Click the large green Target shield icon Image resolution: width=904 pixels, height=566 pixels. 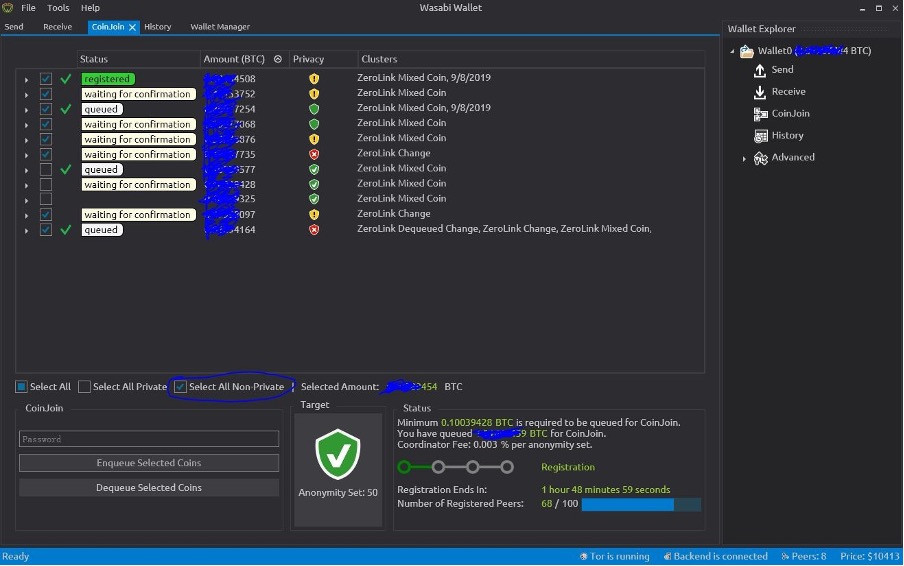(x=338, y=454)
